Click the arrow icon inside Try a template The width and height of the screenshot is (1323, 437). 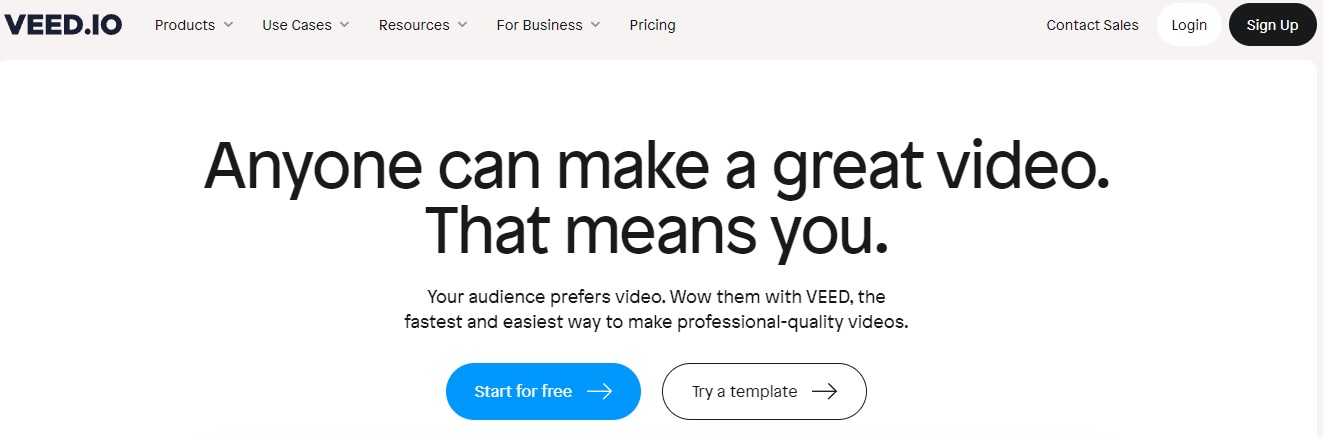pyautogui.click(x=824, y=391)
